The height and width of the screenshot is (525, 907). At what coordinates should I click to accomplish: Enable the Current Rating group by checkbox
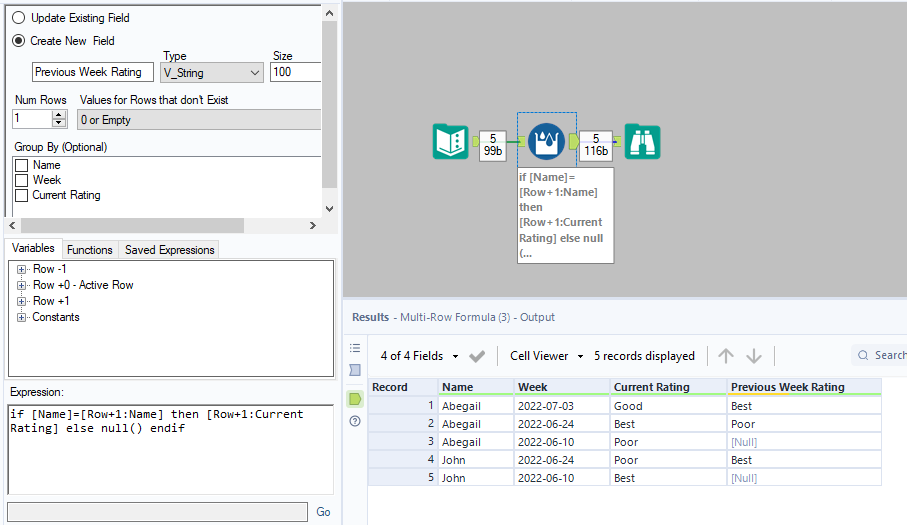[21, 195]
